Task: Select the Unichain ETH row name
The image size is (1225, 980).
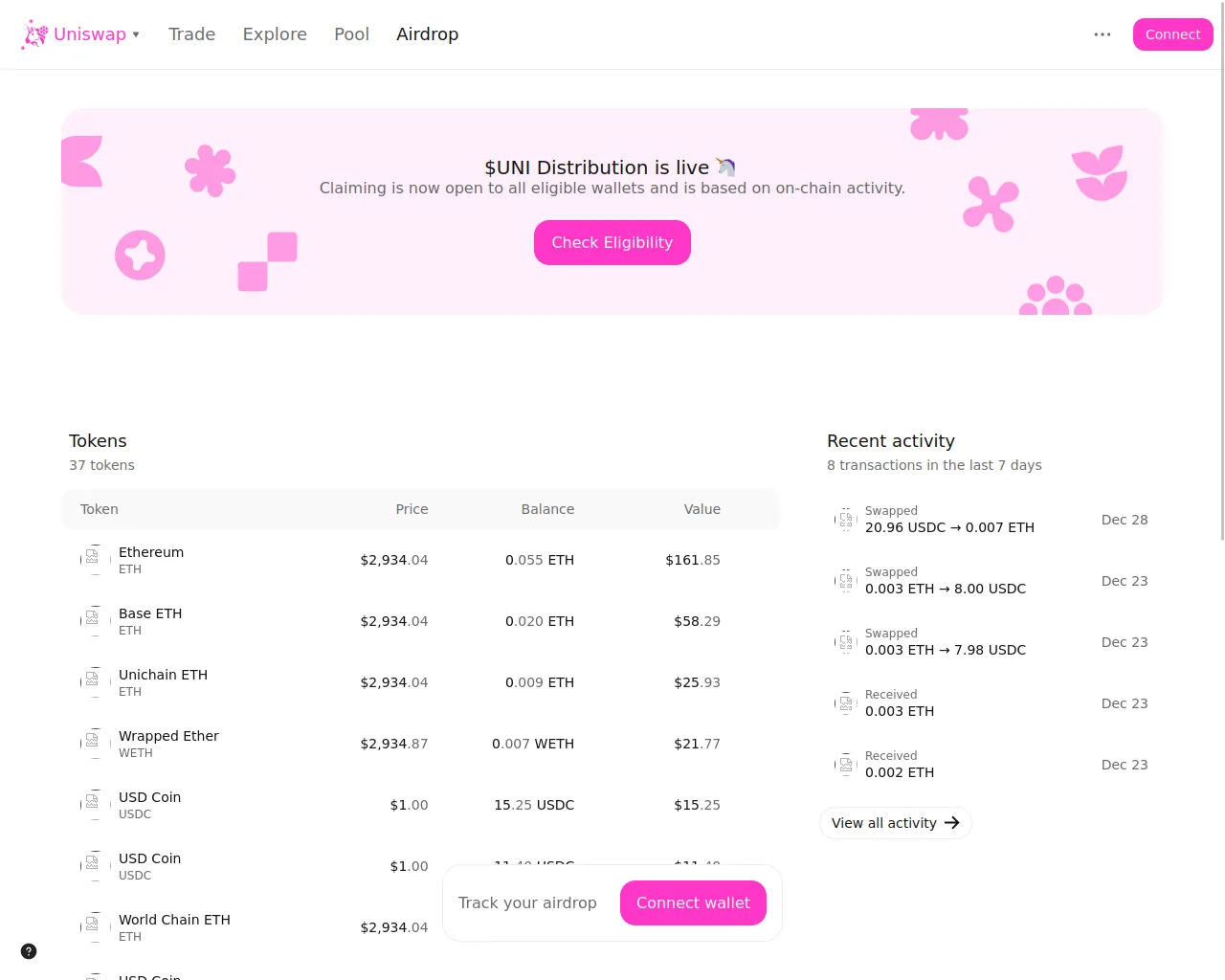Action: pos(163,675)
